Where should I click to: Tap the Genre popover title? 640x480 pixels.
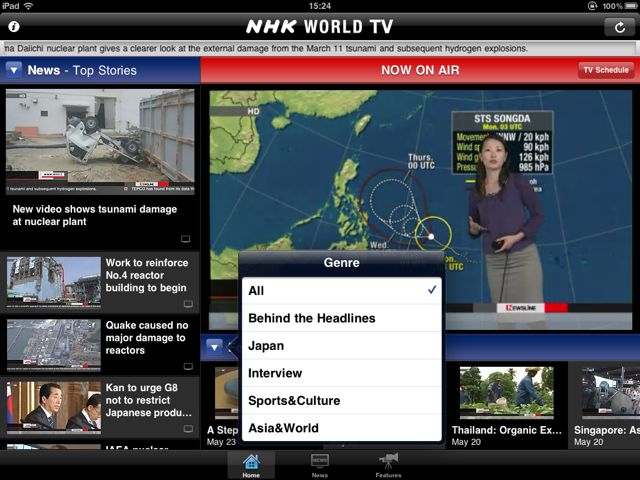(342, 262)
